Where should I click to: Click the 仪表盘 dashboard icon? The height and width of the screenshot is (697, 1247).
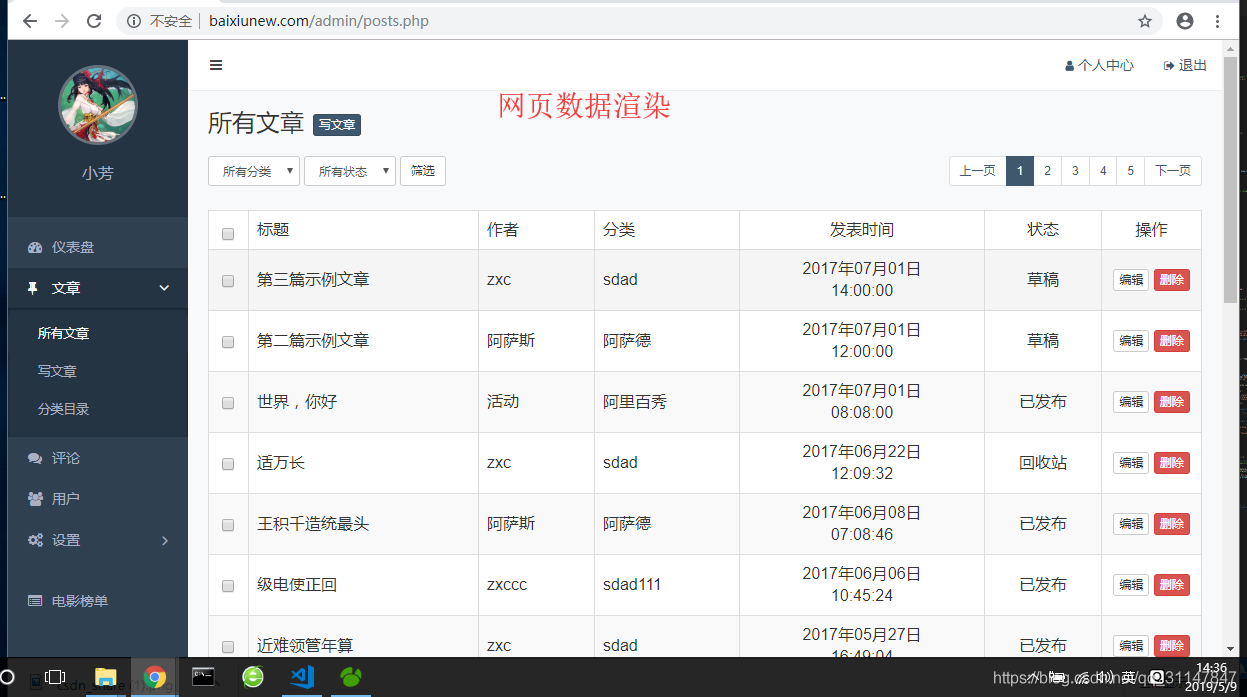[x=35, y=247]
